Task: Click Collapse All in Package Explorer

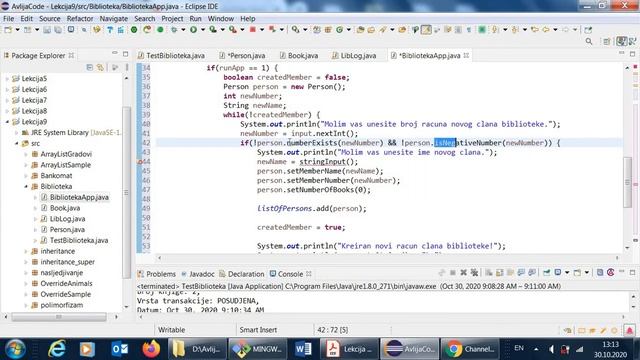Action: (89, 67)
